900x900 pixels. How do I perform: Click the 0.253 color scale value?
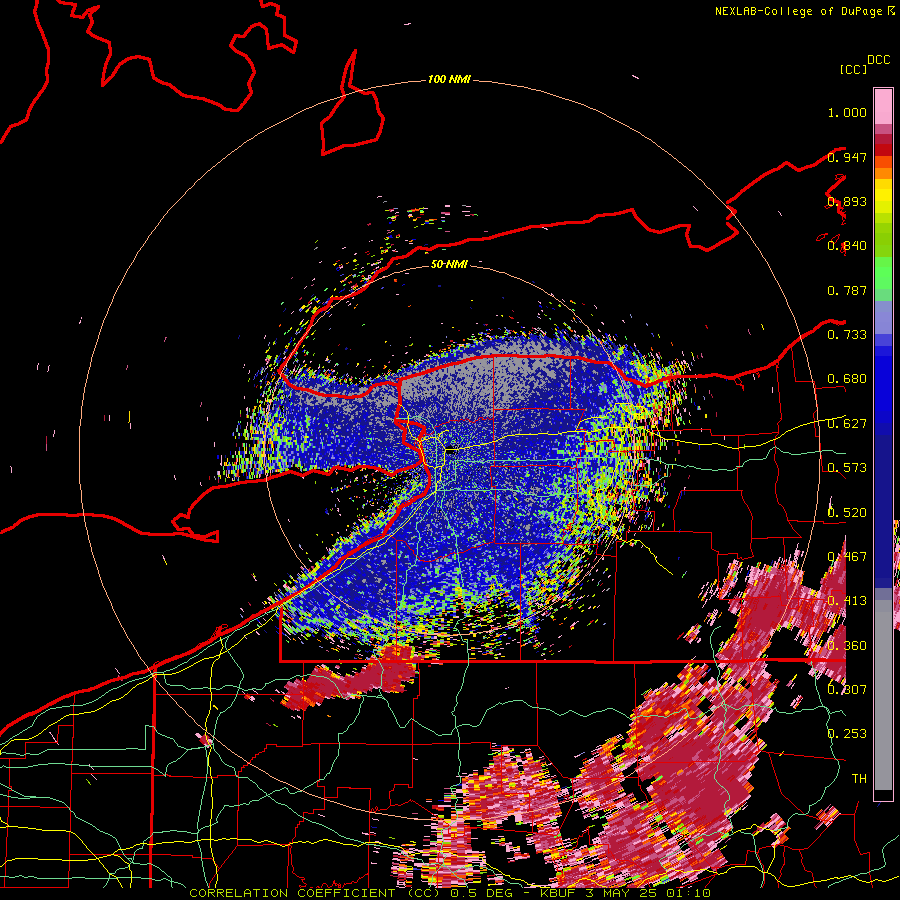click(x=847, y=734)
